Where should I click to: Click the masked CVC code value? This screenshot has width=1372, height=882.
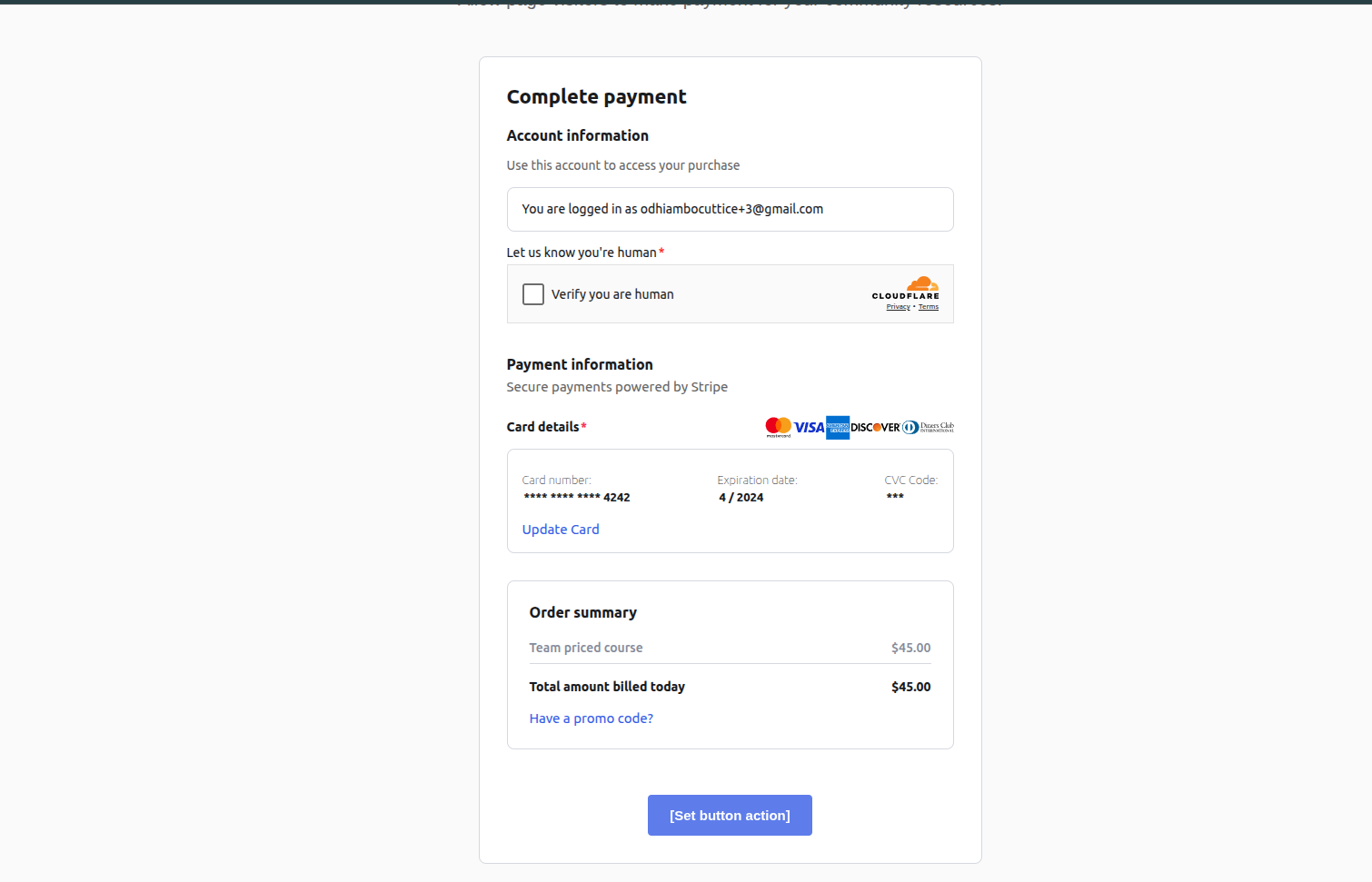click(895, 497)
